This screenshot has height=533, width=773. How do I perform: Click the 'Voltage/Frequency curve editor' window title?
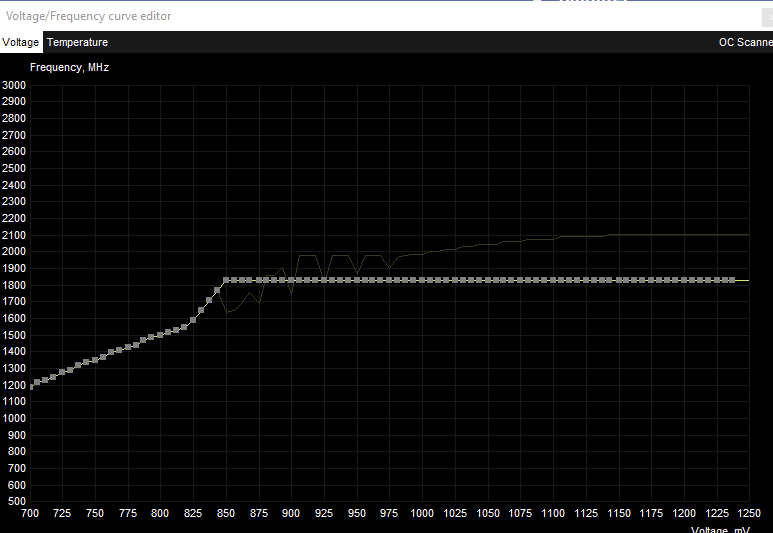(88, 16)
